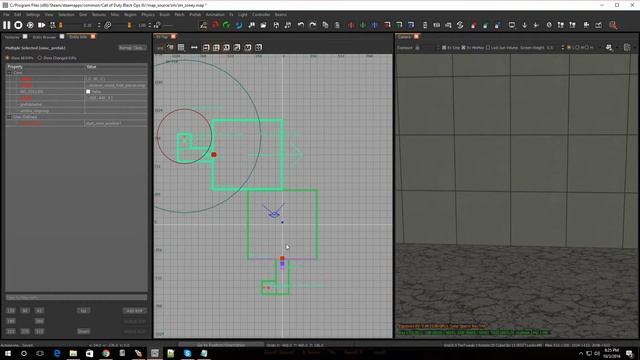Open Microsoft Edge from the taskbar

pyautogui.click(x=57, y=353)
